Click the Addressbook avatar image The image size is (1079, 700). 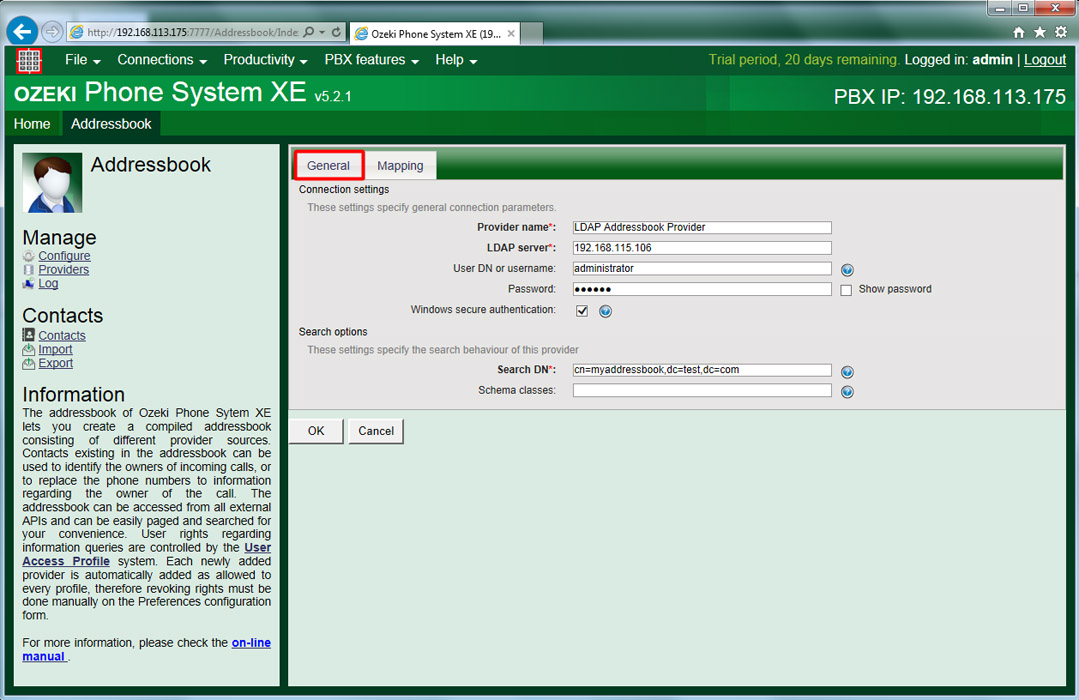(x=52, y=182)
